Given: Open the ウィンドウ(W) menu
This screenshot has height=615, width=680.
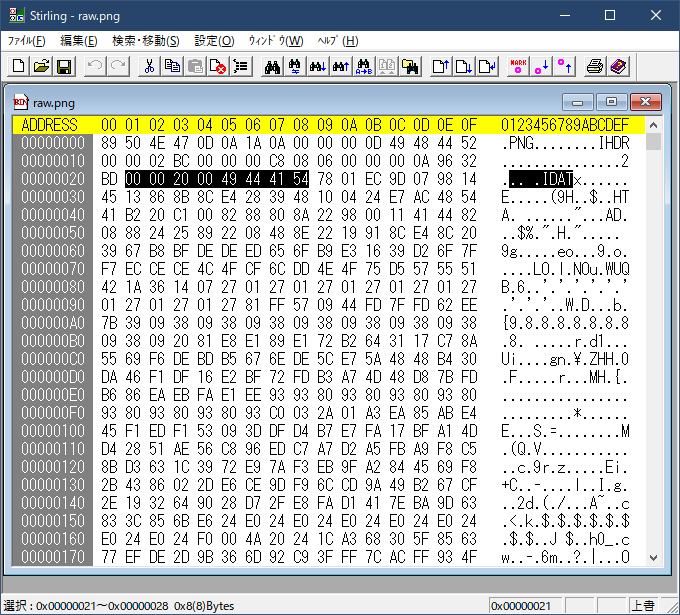Looking at the screenshot, I should tap(275, 41).
